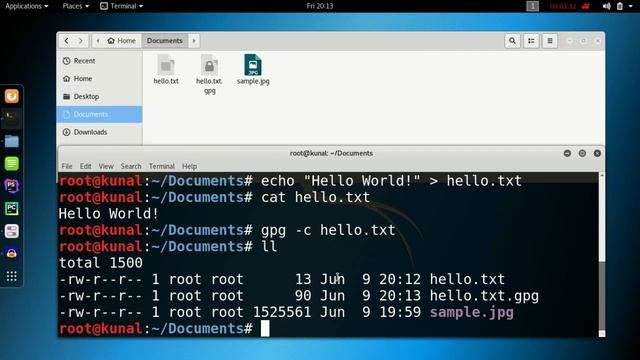Image resolution: width=640 pixels, height=360 pixels.
Task: Click the Documents path bar button
Action: coord(164,41)
